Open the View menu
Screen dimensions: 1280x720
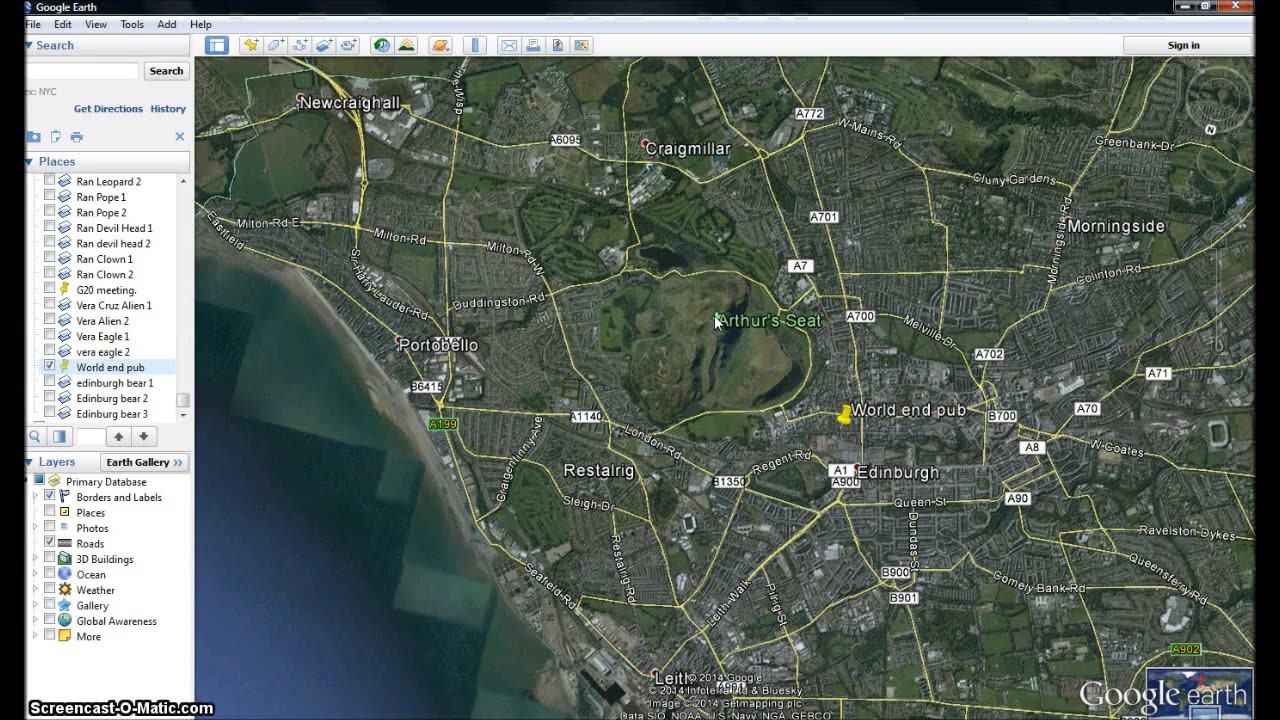click(96, 24)
